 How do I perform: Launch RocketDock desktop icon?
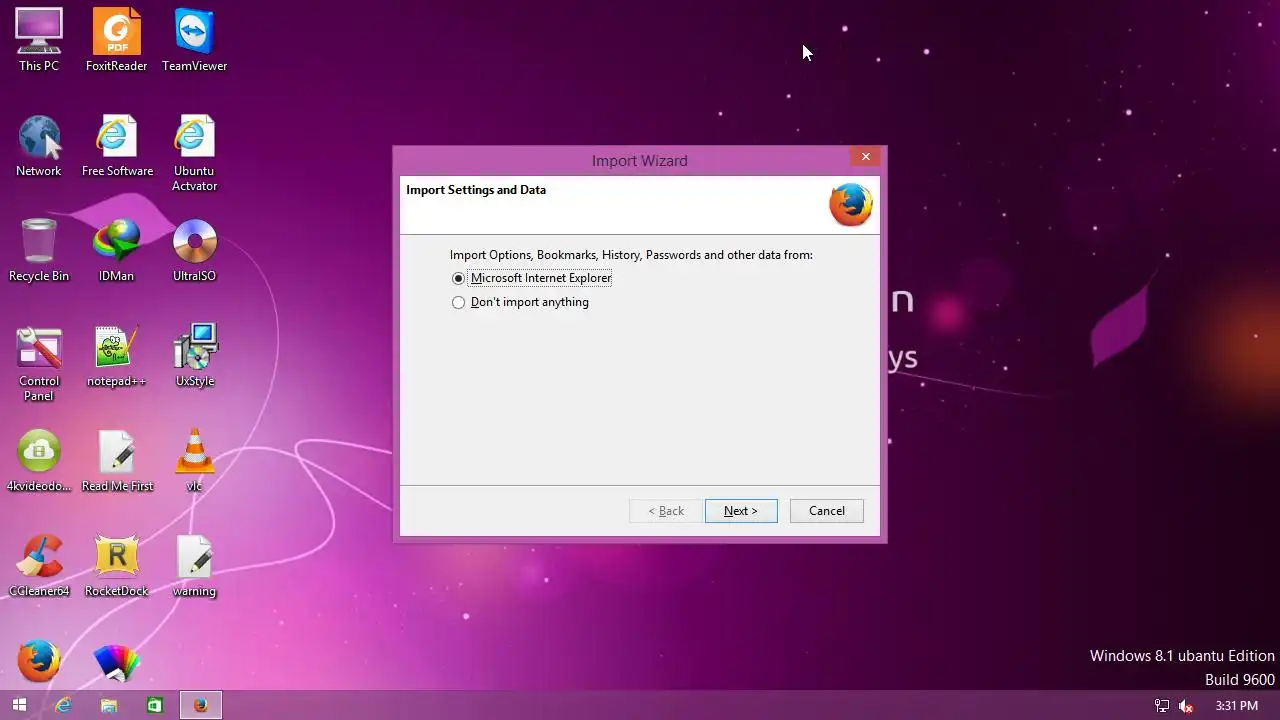(116, 565)
